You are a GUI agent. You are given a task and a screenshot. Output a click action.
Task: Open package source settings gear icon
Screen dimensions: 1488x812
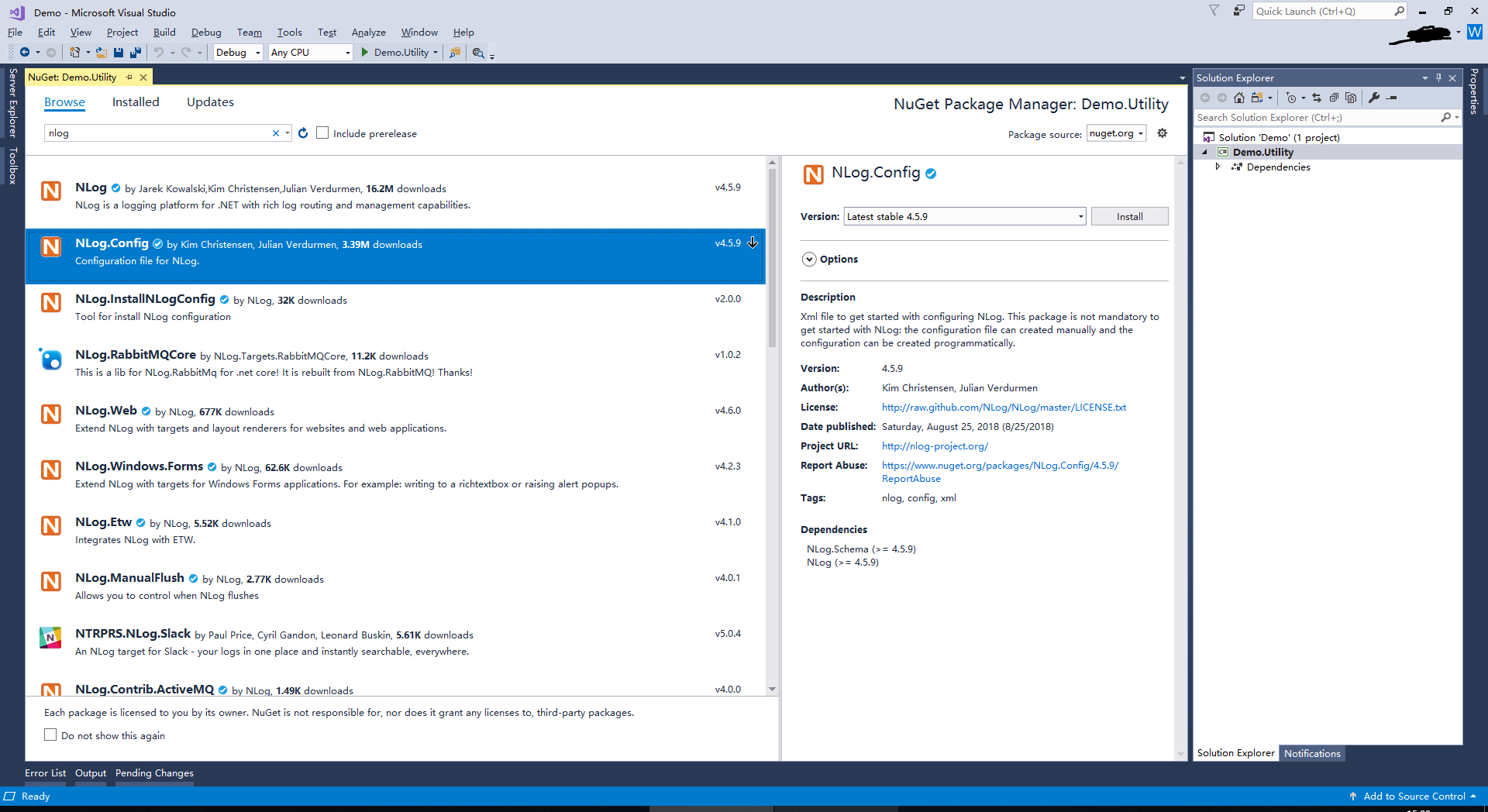(1162, 133)
